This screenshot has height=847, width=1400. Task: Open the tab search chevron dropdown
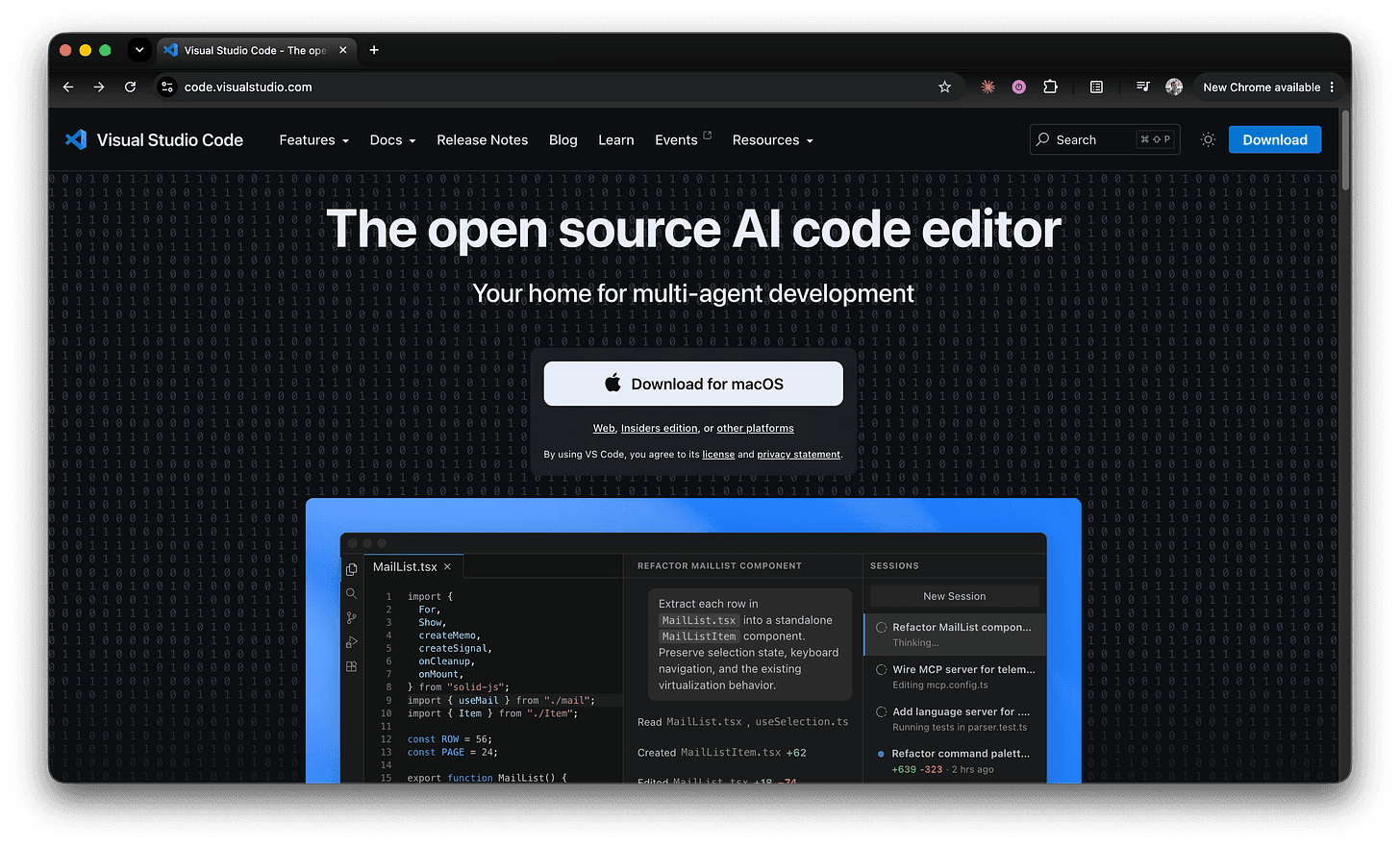coord(139,50)
